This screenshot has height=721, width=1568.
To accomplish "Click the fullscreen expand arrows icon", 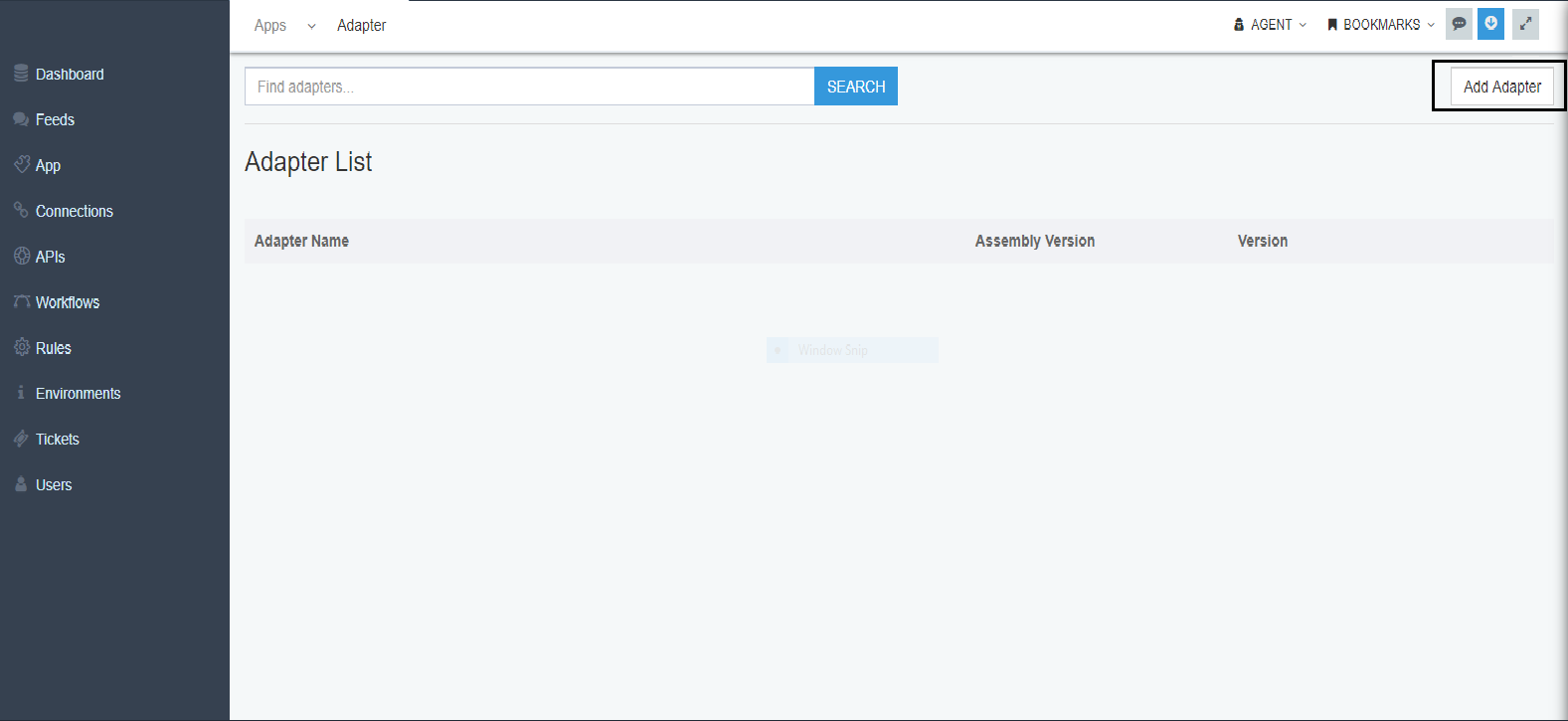I will tap(1525, 24).
